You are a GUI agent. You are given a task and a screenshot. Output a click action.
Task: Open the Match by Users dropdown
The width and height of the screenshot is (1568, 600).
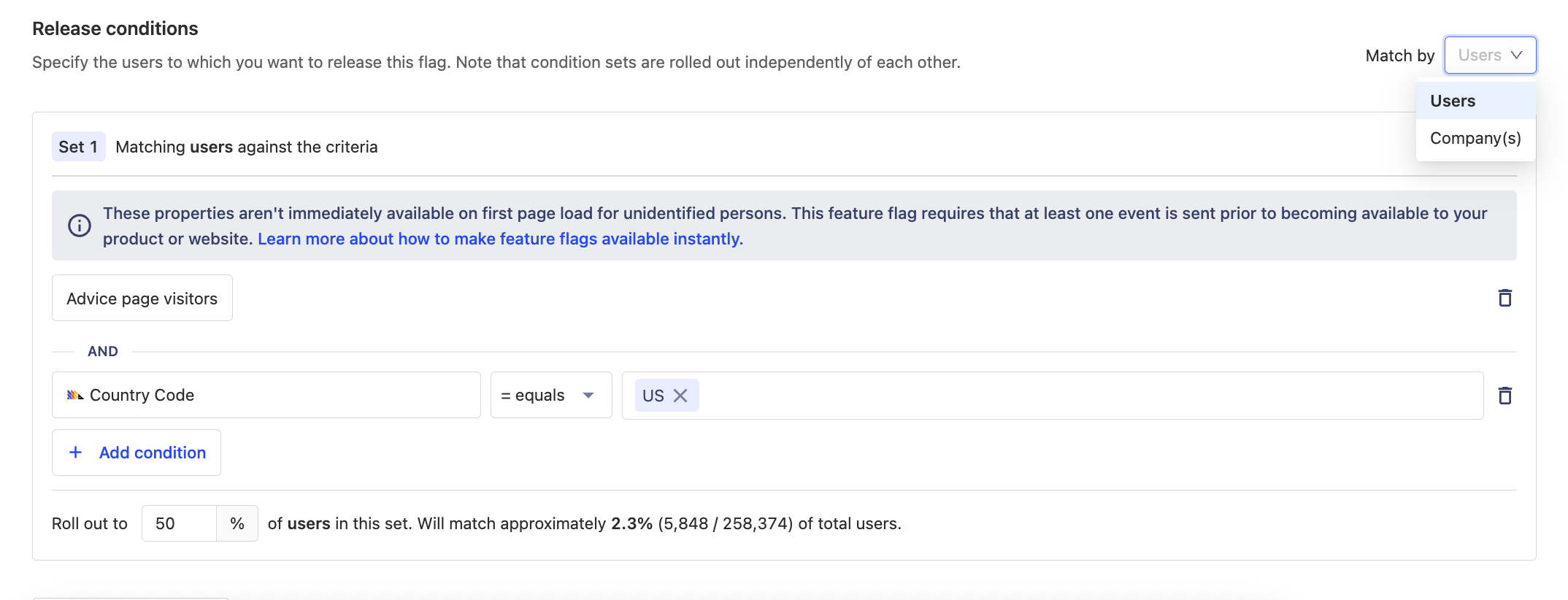tap(1490, 55)
